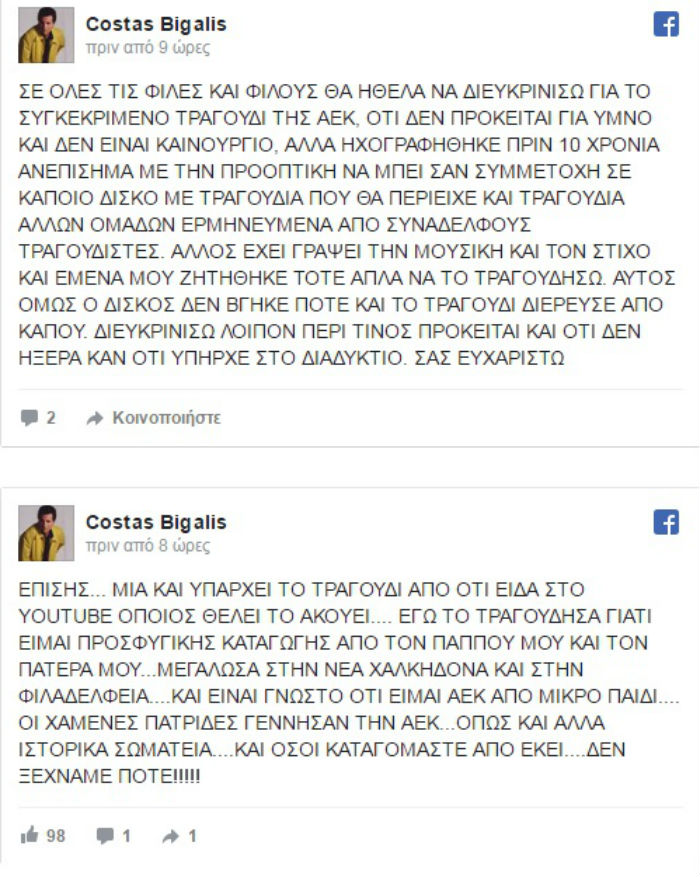
Task: Click share count 1 on second post
Action: tap(192, 836)
